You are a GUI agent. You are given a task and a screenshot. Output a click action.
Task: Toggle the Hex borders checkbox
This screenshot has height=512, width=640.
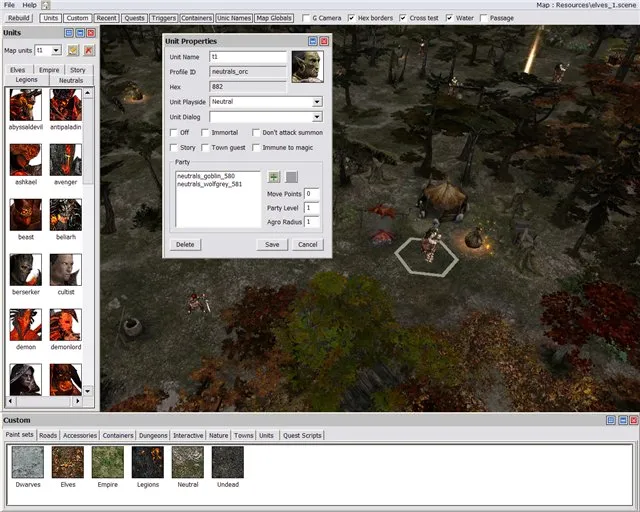pyautogui.click(x=350, y=18)
